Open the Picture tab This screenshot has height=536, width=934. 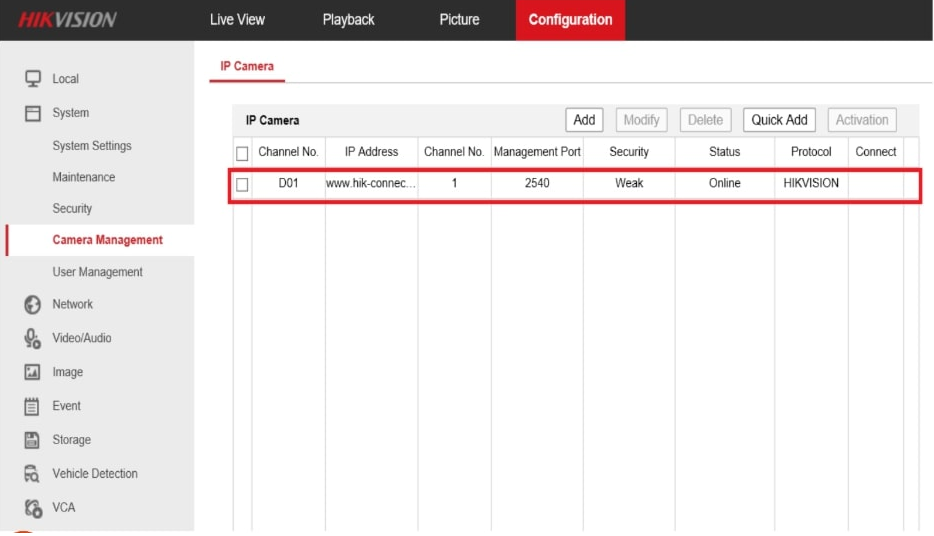tap(459, 20)
